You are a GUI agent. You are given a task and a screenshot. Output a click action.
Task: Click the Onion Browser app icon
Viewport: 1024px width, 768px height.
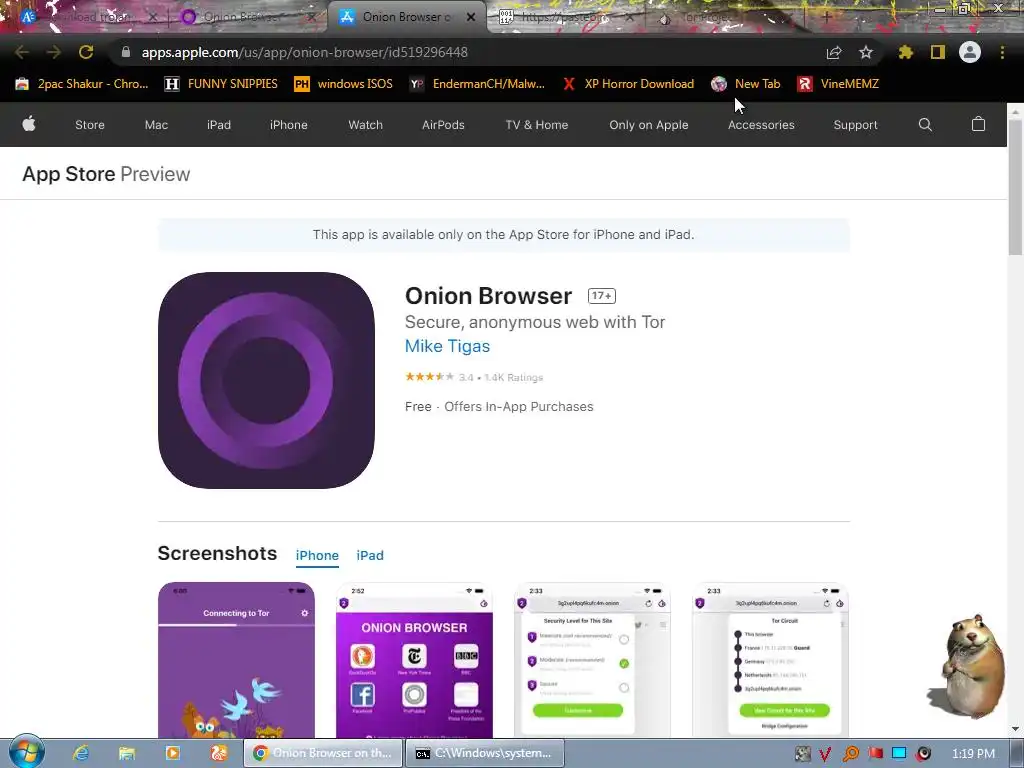pos(266,380)
